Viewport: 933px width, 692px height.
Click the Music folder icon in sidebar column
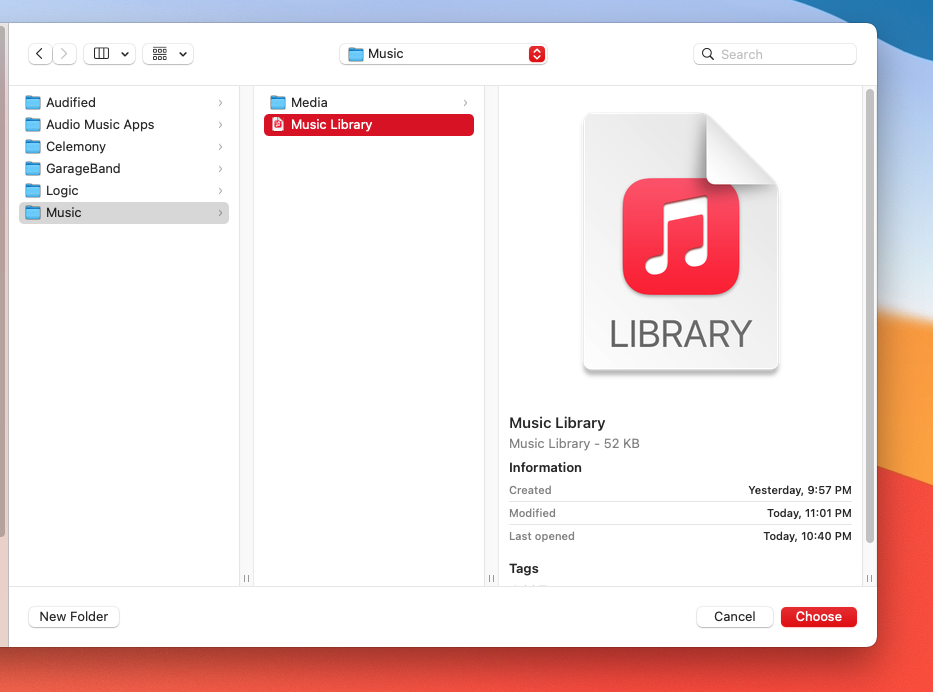[33, 213]
